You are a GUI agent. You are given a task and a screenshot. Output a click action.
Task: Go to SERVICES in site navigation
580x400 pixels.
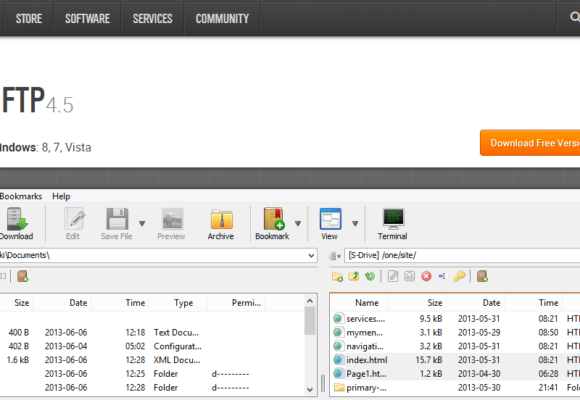click(152, 19)
